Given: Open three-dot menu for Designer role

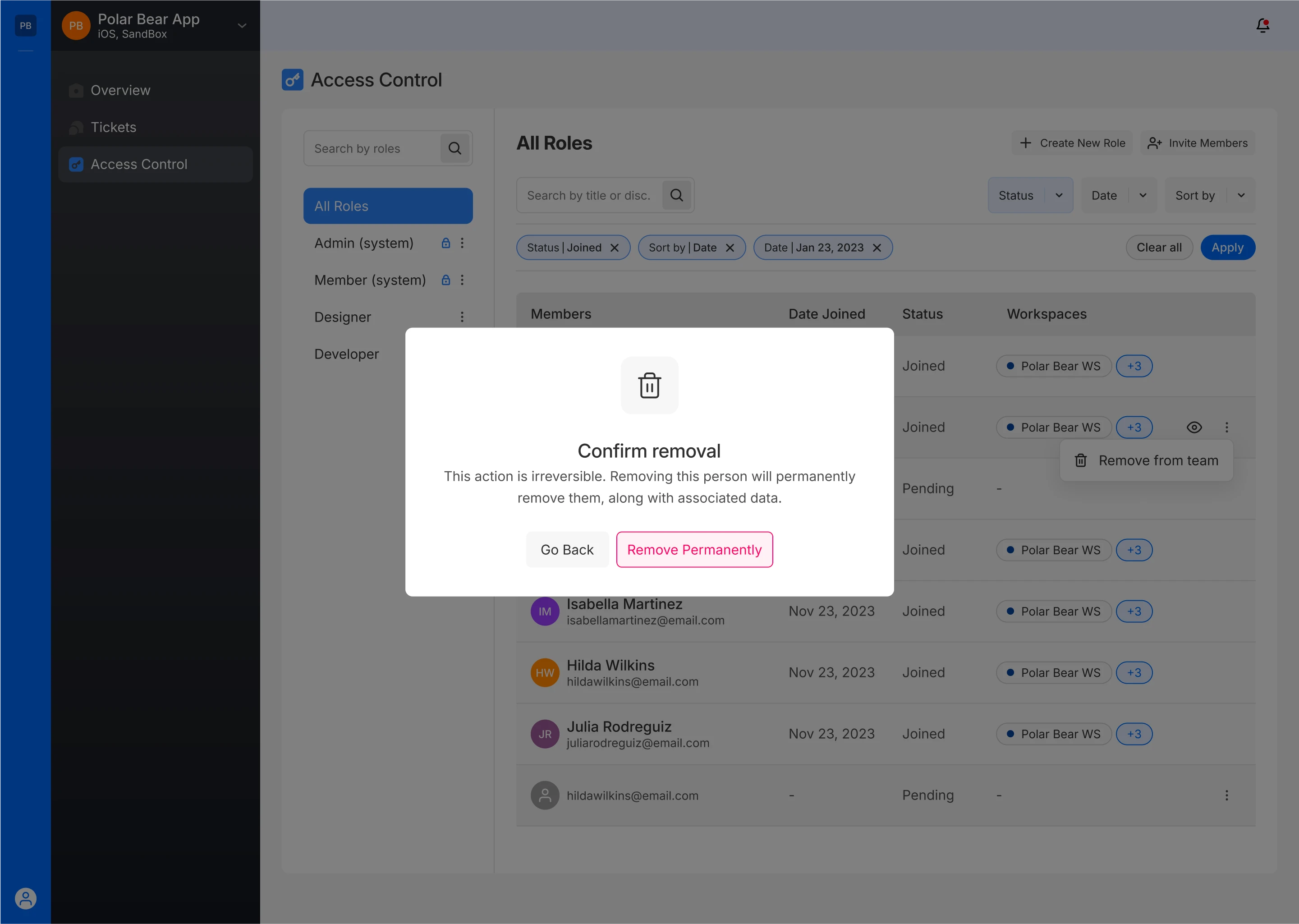Looking at the screenshot, I should pos(462,317).
